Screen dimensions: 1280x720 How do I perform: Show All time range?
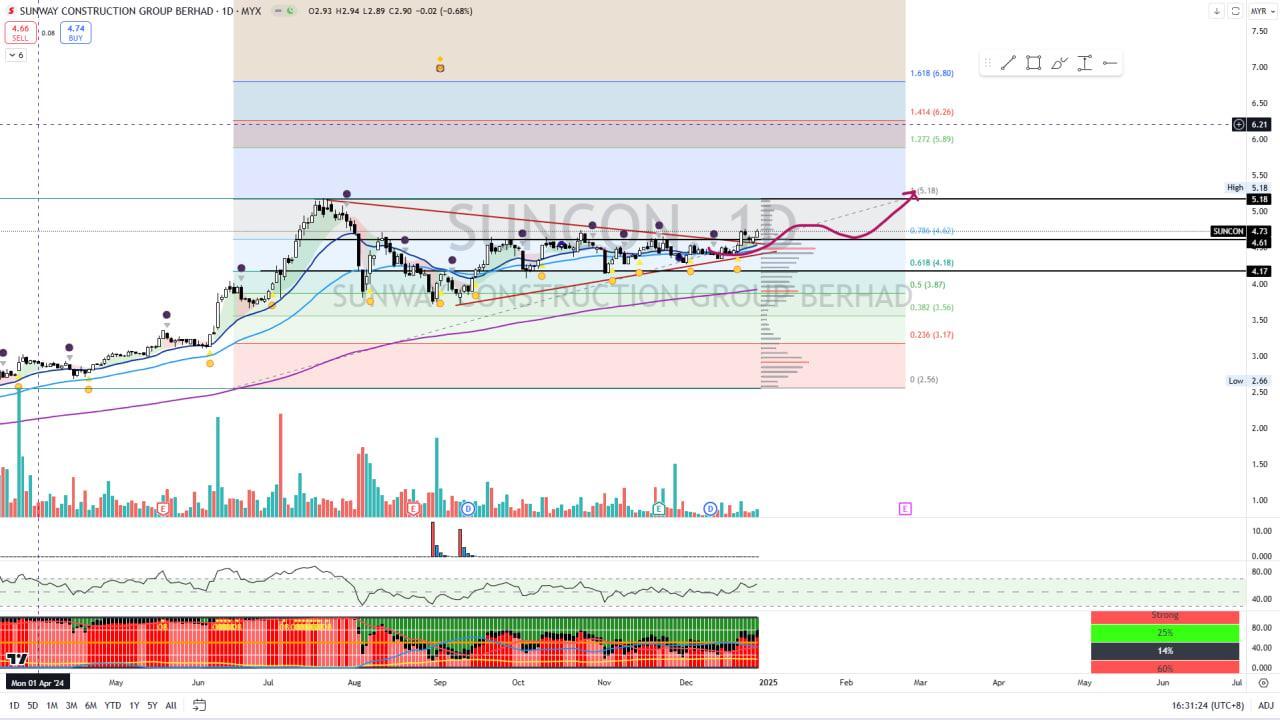tap(171, 705)
